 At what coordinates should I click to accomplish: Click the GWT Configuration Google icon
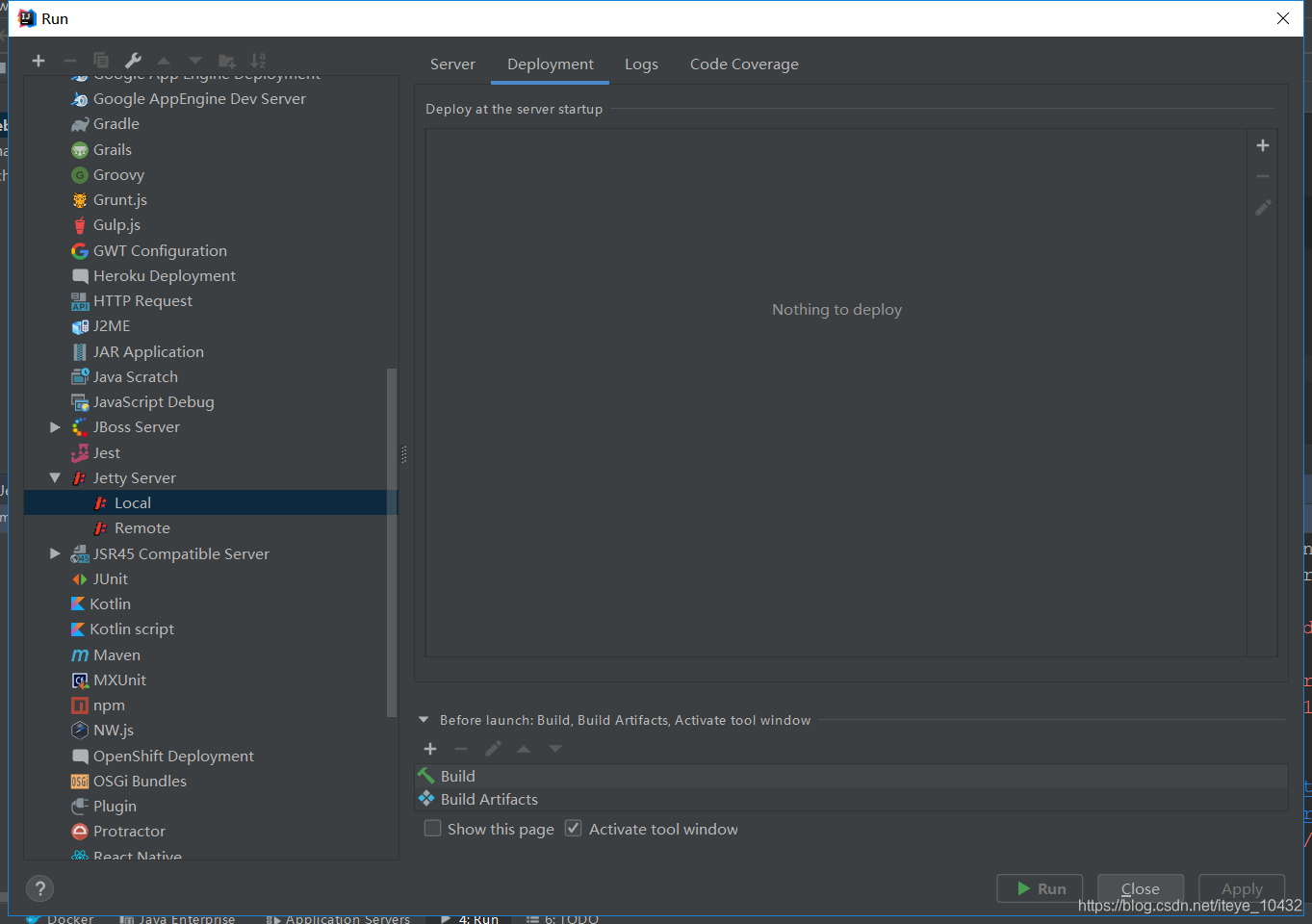(80, 251)
